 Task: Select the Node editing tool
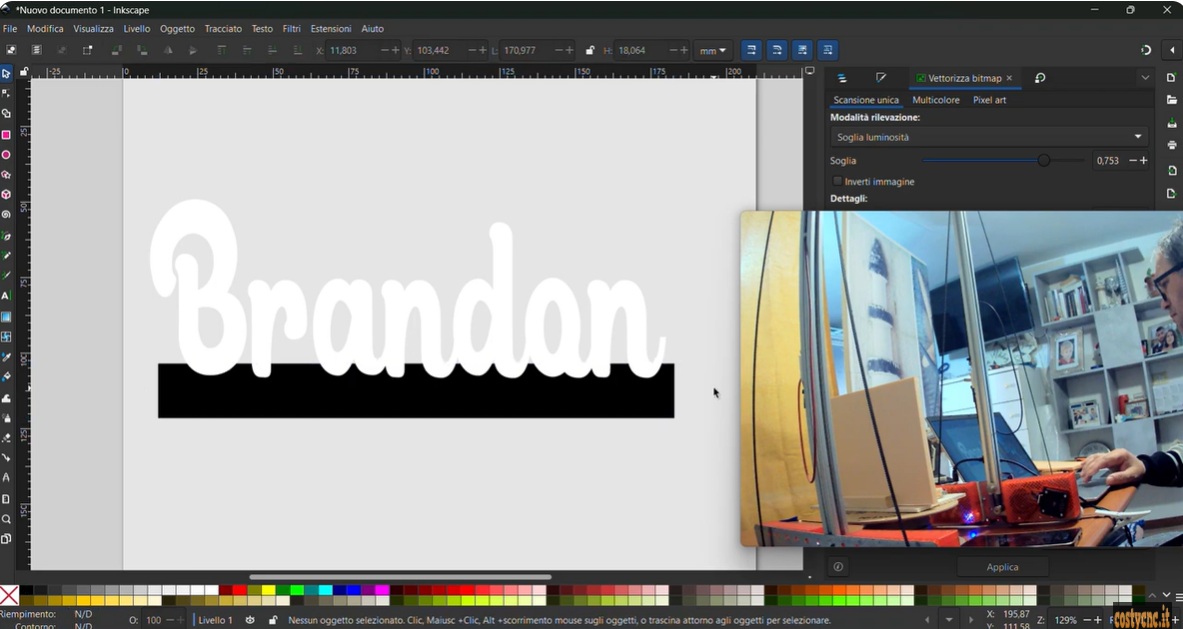pos(6,94)
